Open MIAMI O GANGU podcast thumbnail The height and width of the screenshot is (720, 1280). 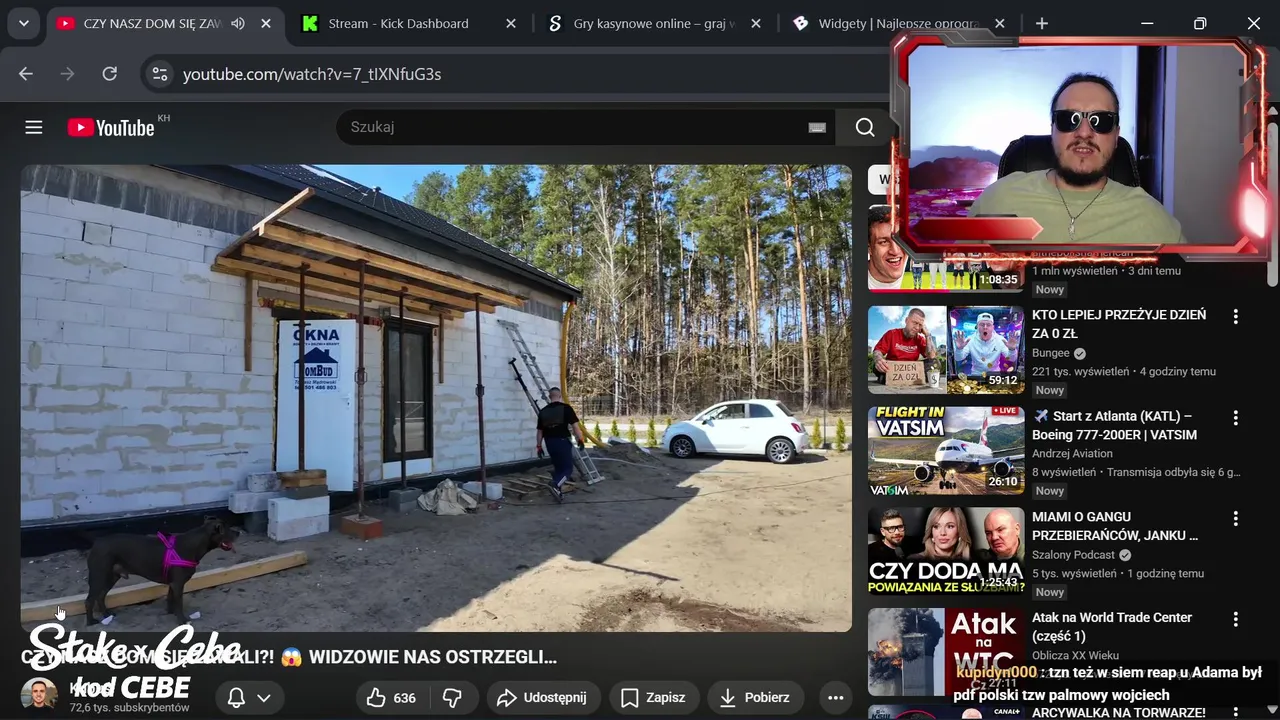(946, 551)
